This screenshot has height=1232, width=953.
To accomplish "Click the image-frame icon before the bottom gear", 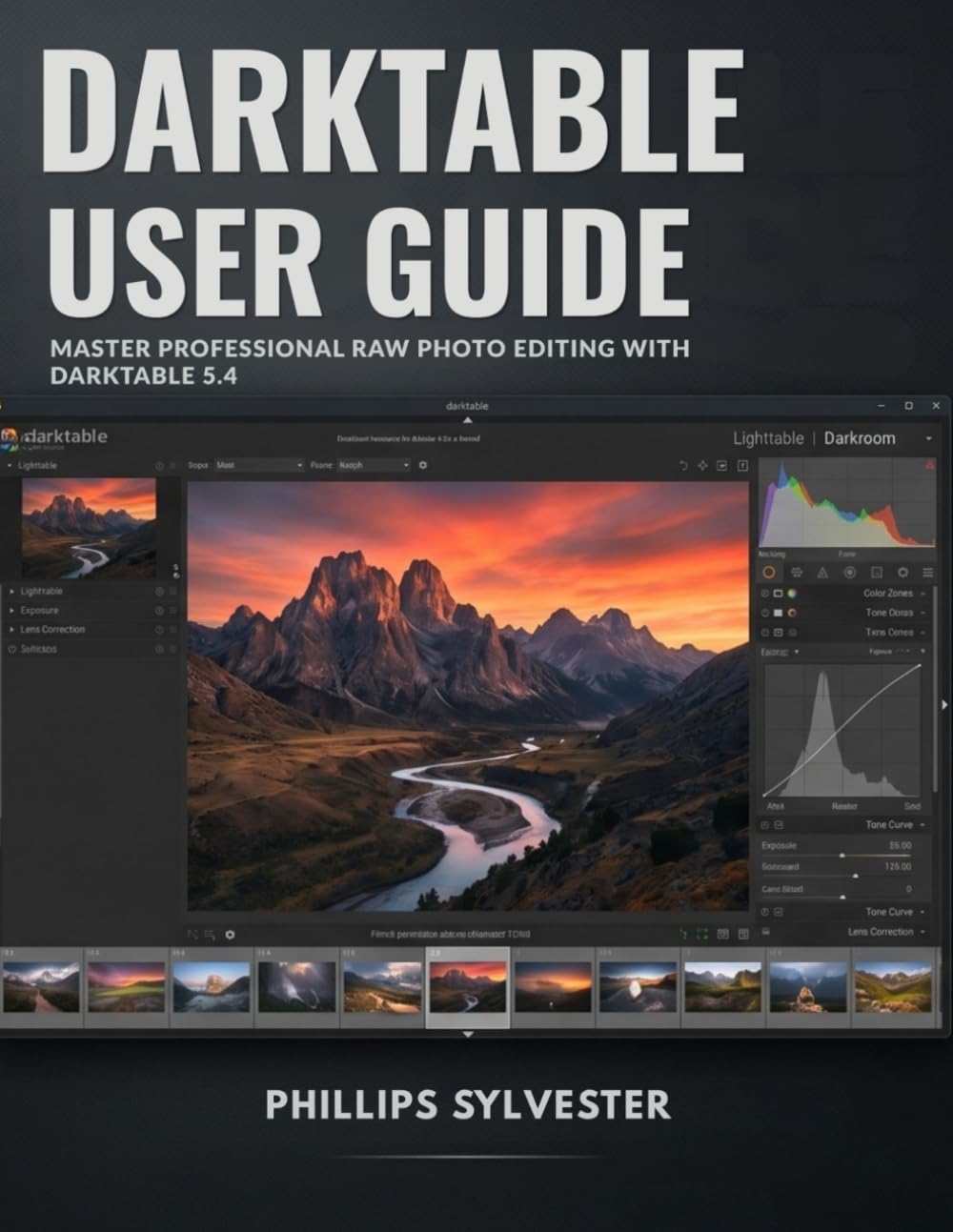I will point(210,935).
